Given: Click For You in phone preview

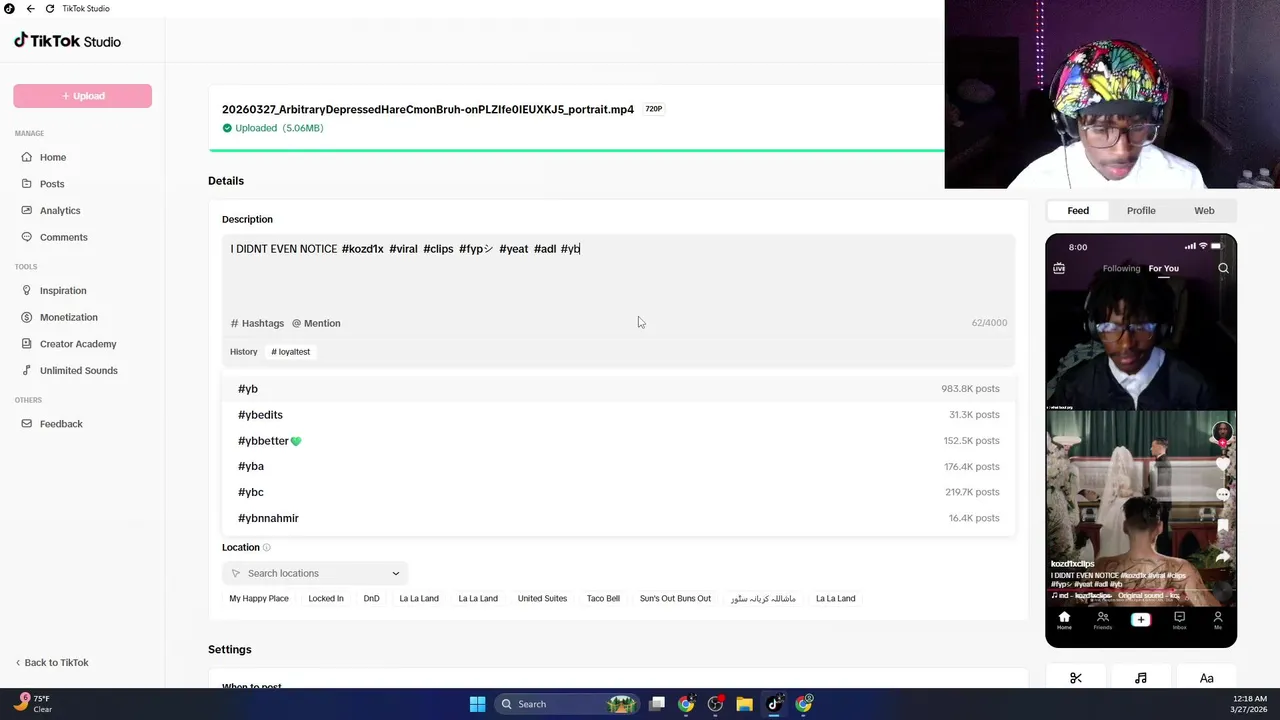Looking at the screenshot, I should click(1163, 268).
